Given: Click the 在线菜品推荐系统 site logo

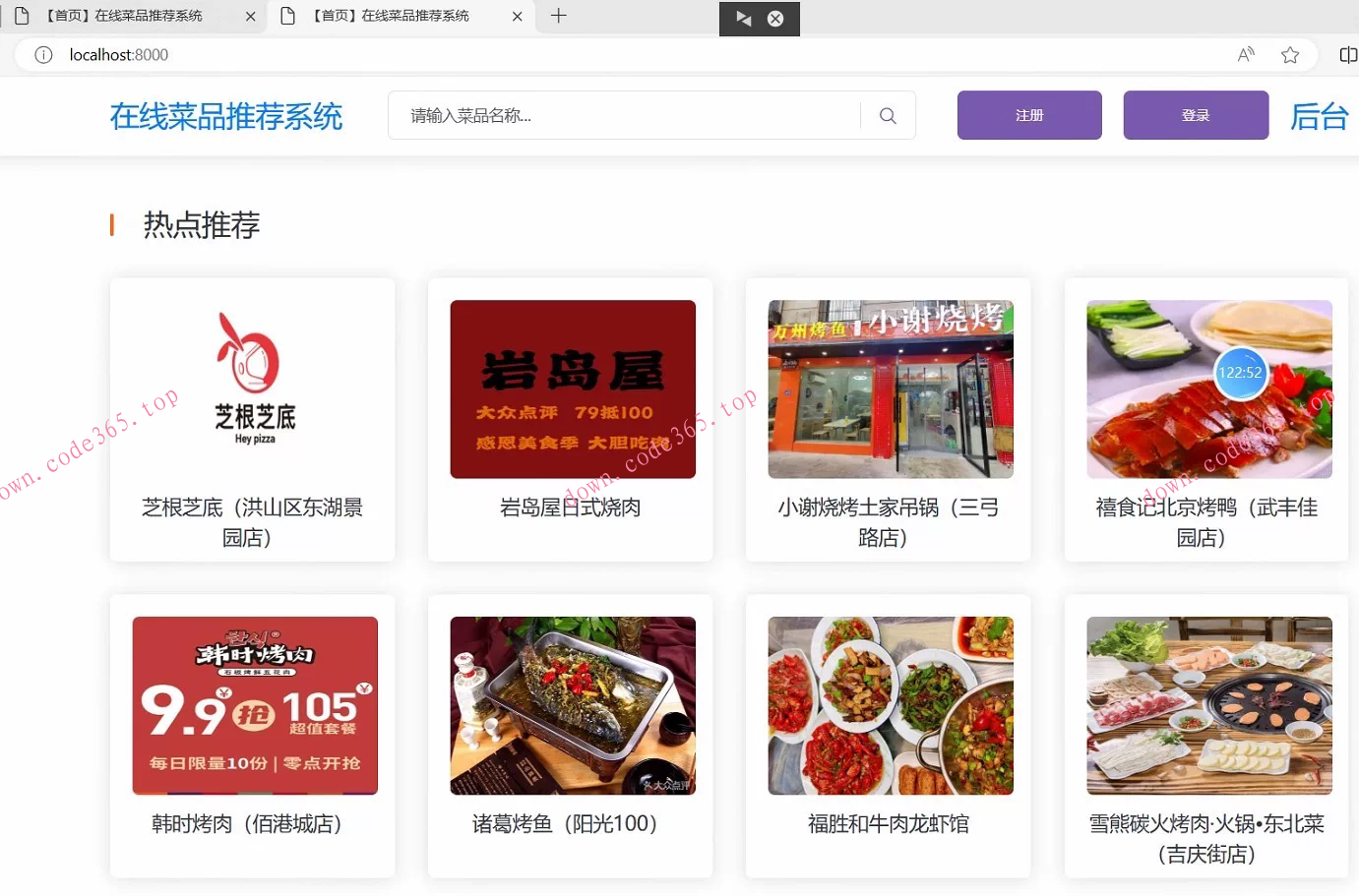Looking at the screenshot, I should 226,116.
